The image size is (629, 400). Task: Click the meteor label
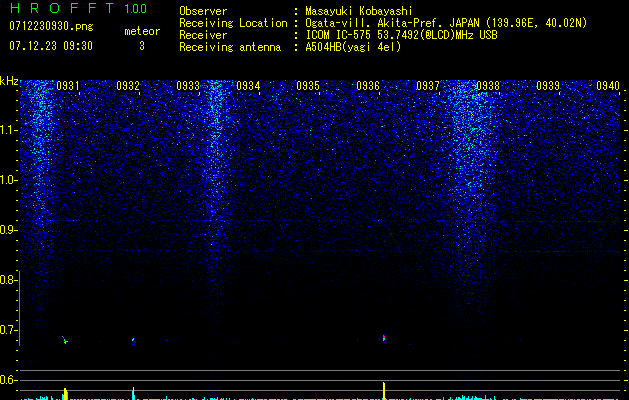[x=142, y=31]
